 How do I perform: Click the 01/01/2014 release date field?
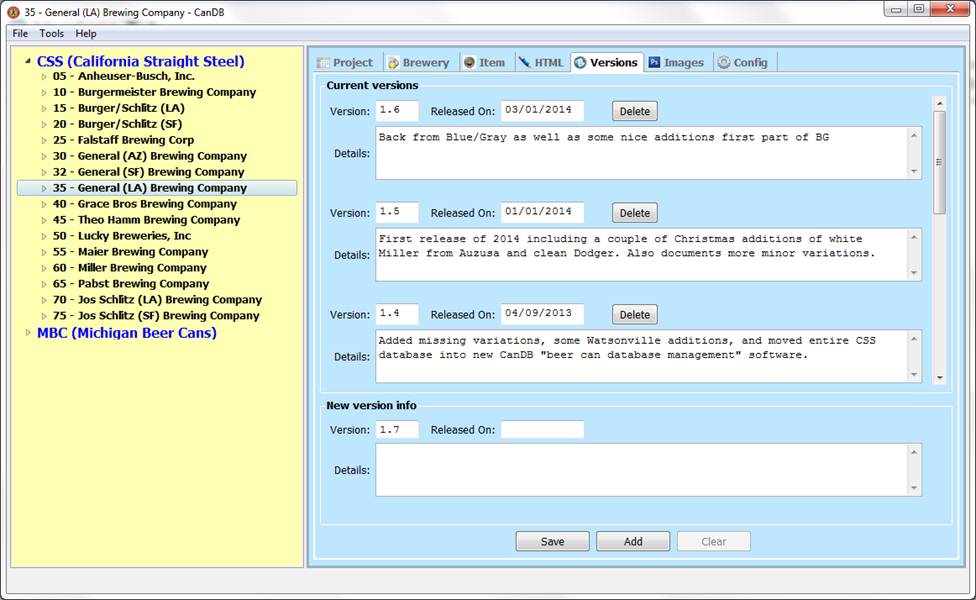pos(542,212)
